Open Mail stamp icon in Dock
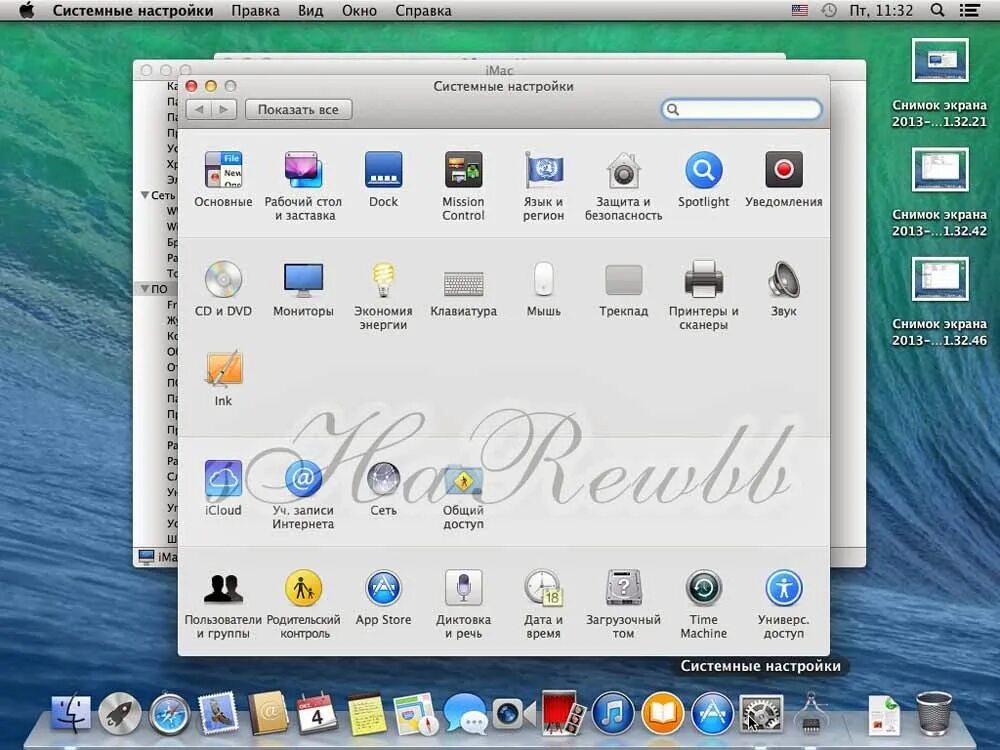The height and width of the screenshot is (750, 1000). click(218, 713)
